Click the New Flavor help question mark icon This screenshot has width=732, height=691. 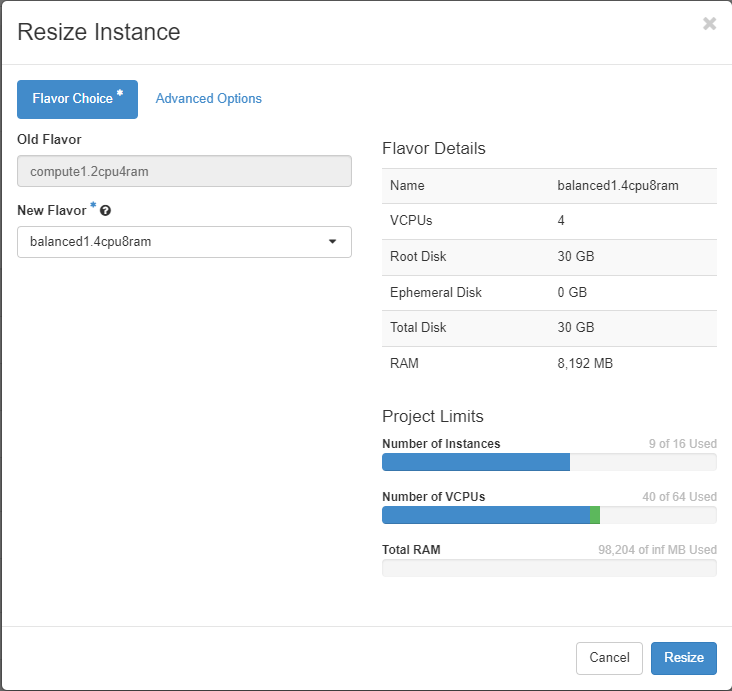tap(105, 211)
